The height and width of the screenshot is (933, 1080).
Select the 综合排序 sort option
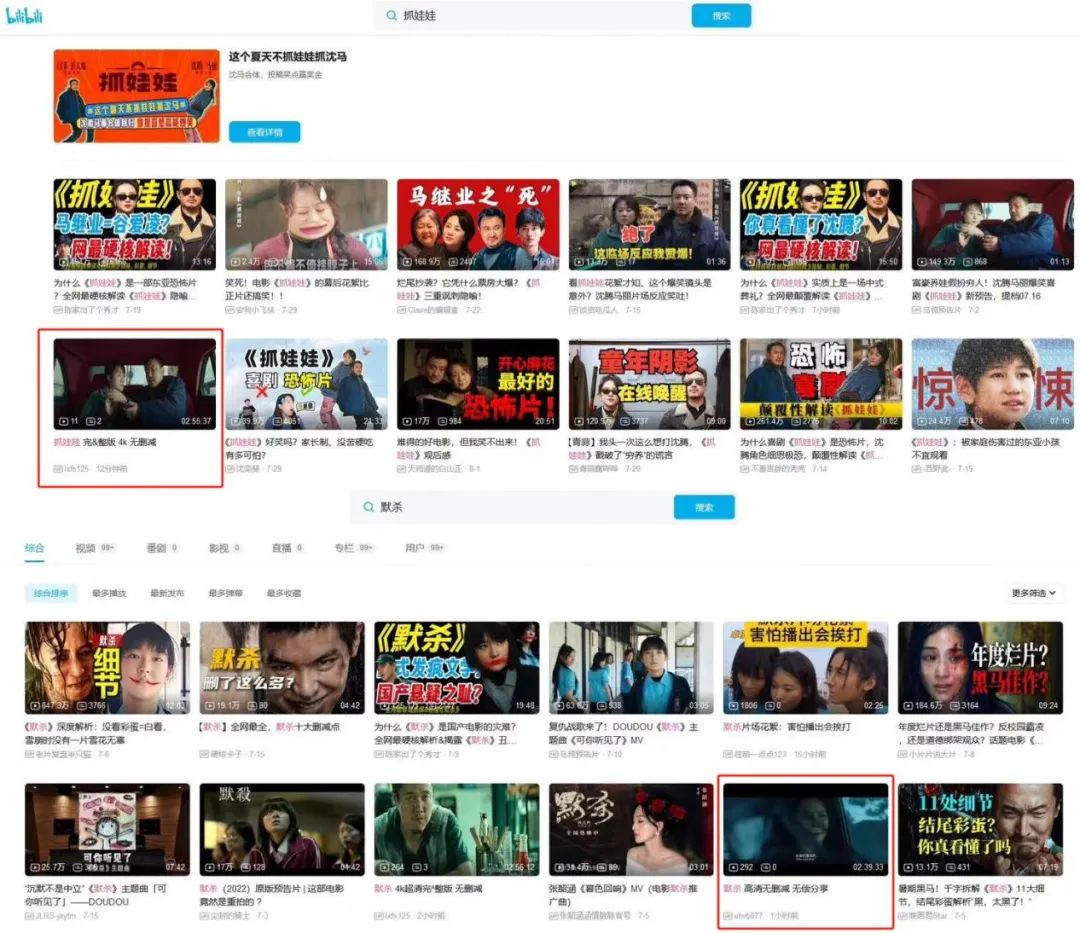[x=51, y=593]
